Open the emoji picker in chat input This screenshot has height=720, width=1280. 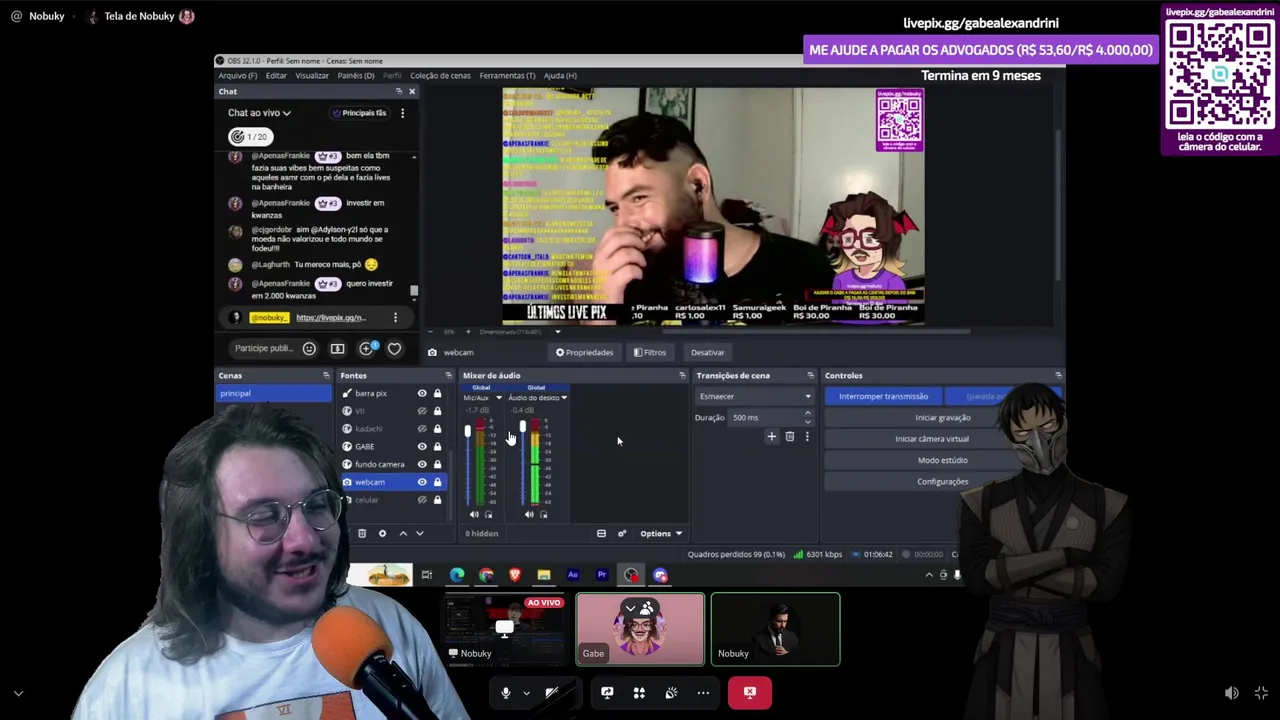click(x=309, y=348)
